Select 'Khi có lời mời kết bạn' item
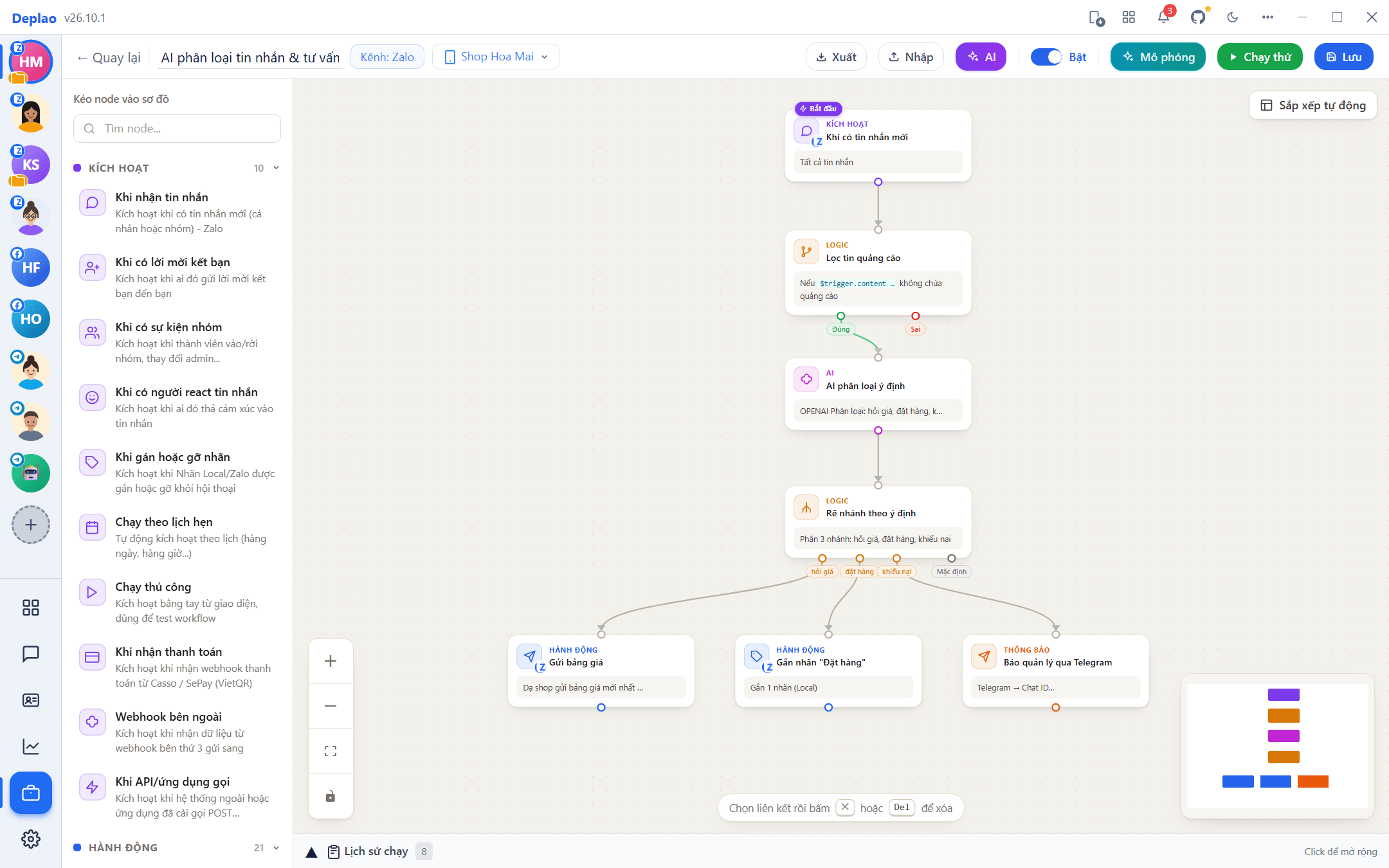 (177, 278)
